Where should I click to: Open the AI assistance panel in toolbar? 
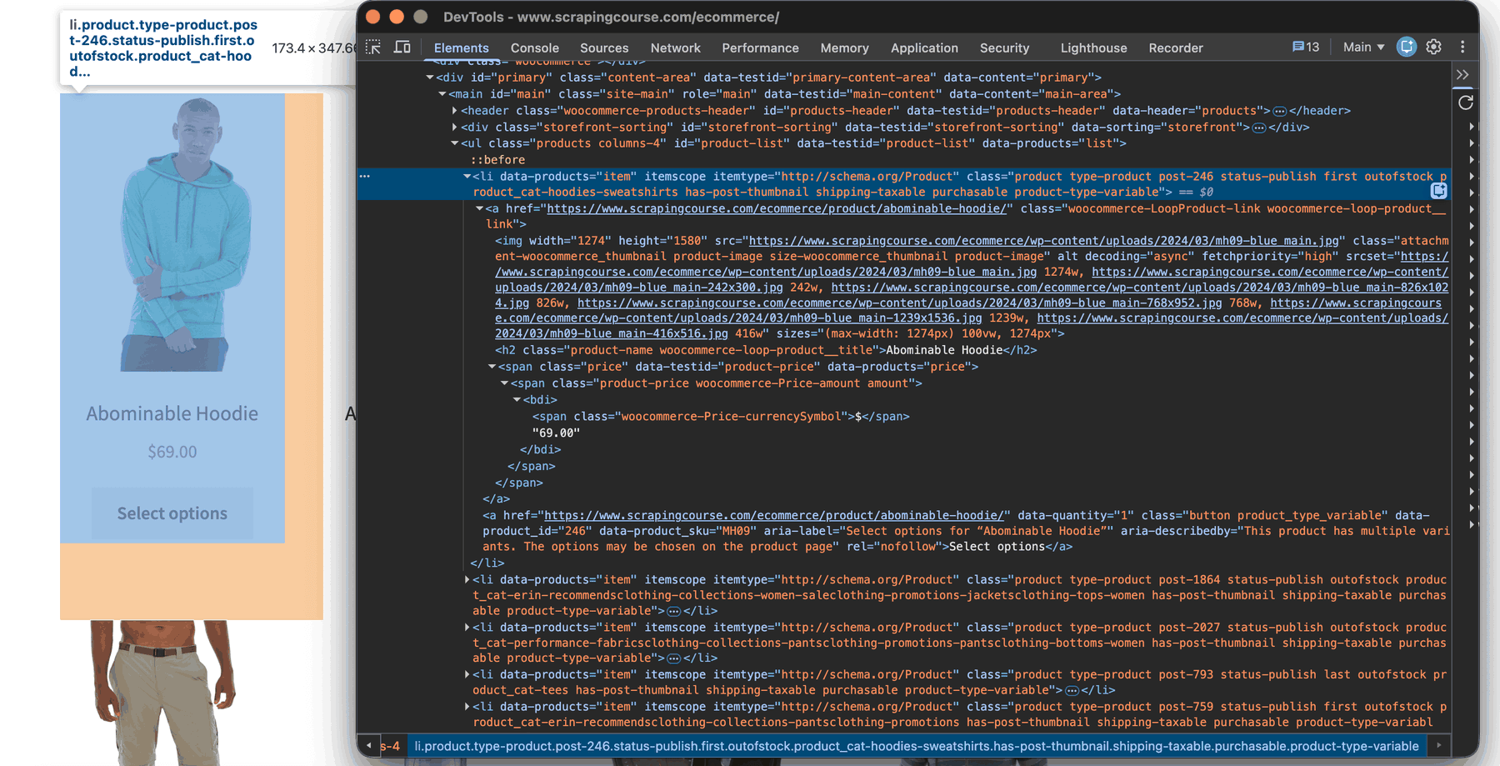(x=1407, y=47)
